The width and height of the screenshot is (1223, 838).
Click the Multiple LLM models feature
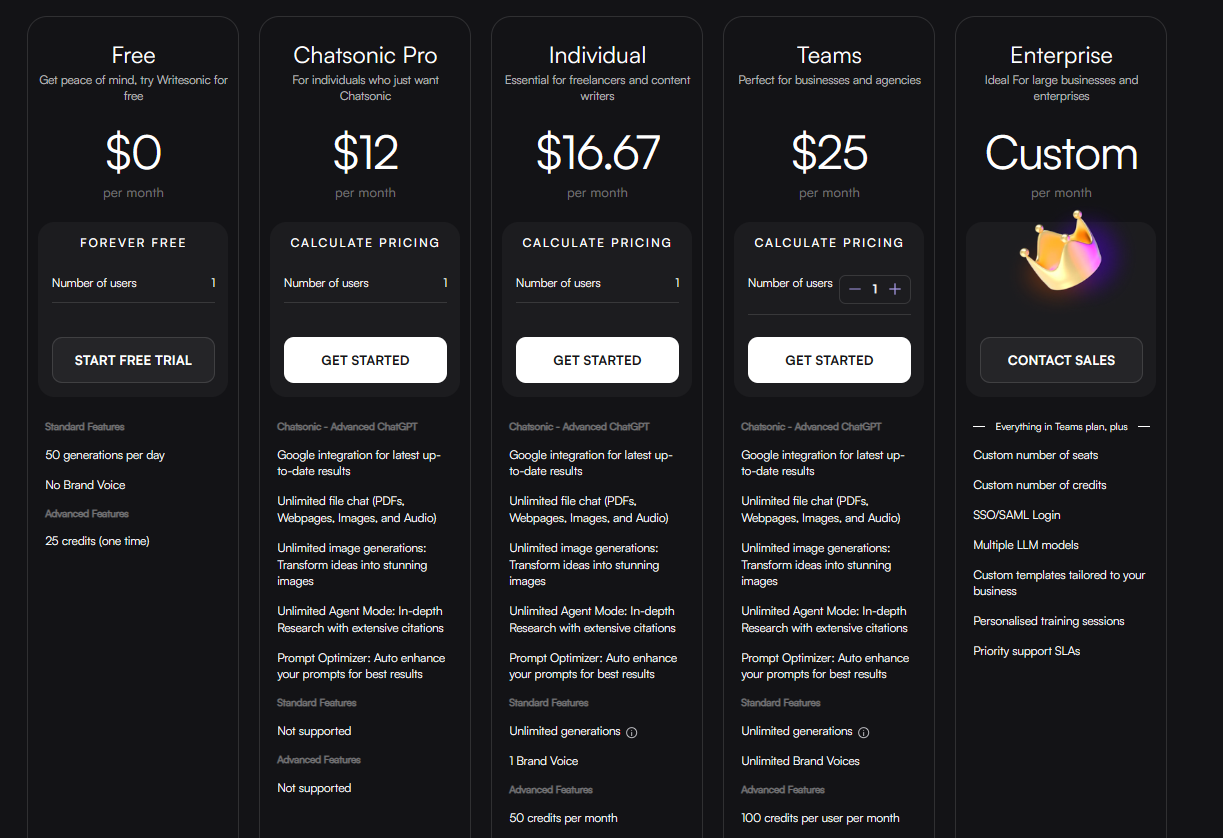1026,545
